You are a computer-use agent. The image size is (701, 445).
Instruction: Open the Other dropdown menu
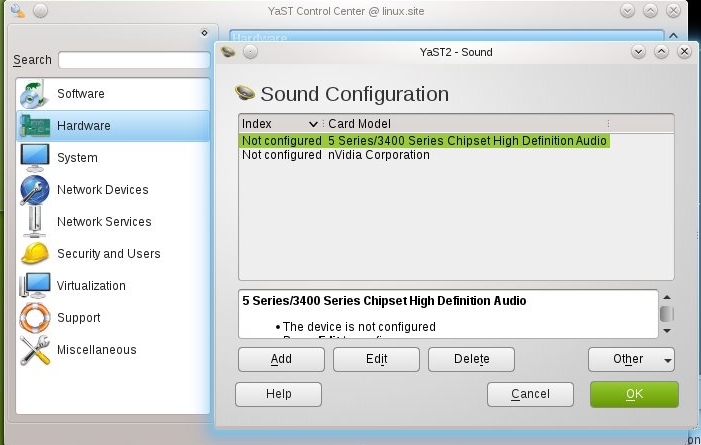631,359
